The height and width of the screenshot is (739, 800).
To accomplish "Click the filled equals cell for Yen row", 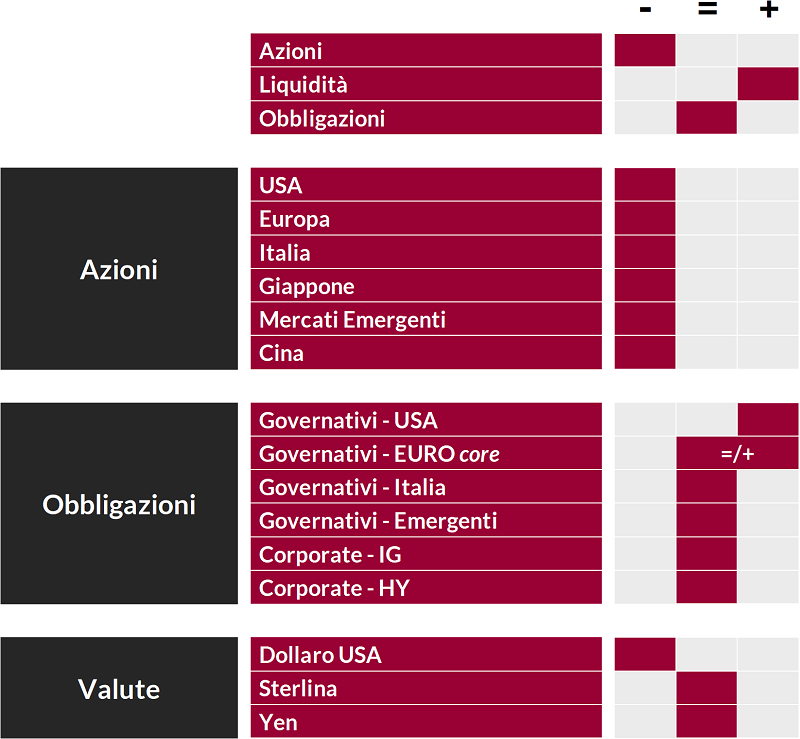I will (x=707, y=722).
